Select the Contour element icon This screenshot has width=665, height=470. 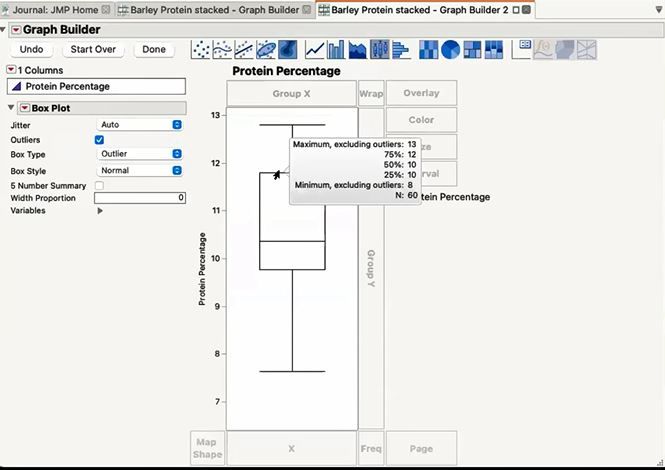point(288,50)
